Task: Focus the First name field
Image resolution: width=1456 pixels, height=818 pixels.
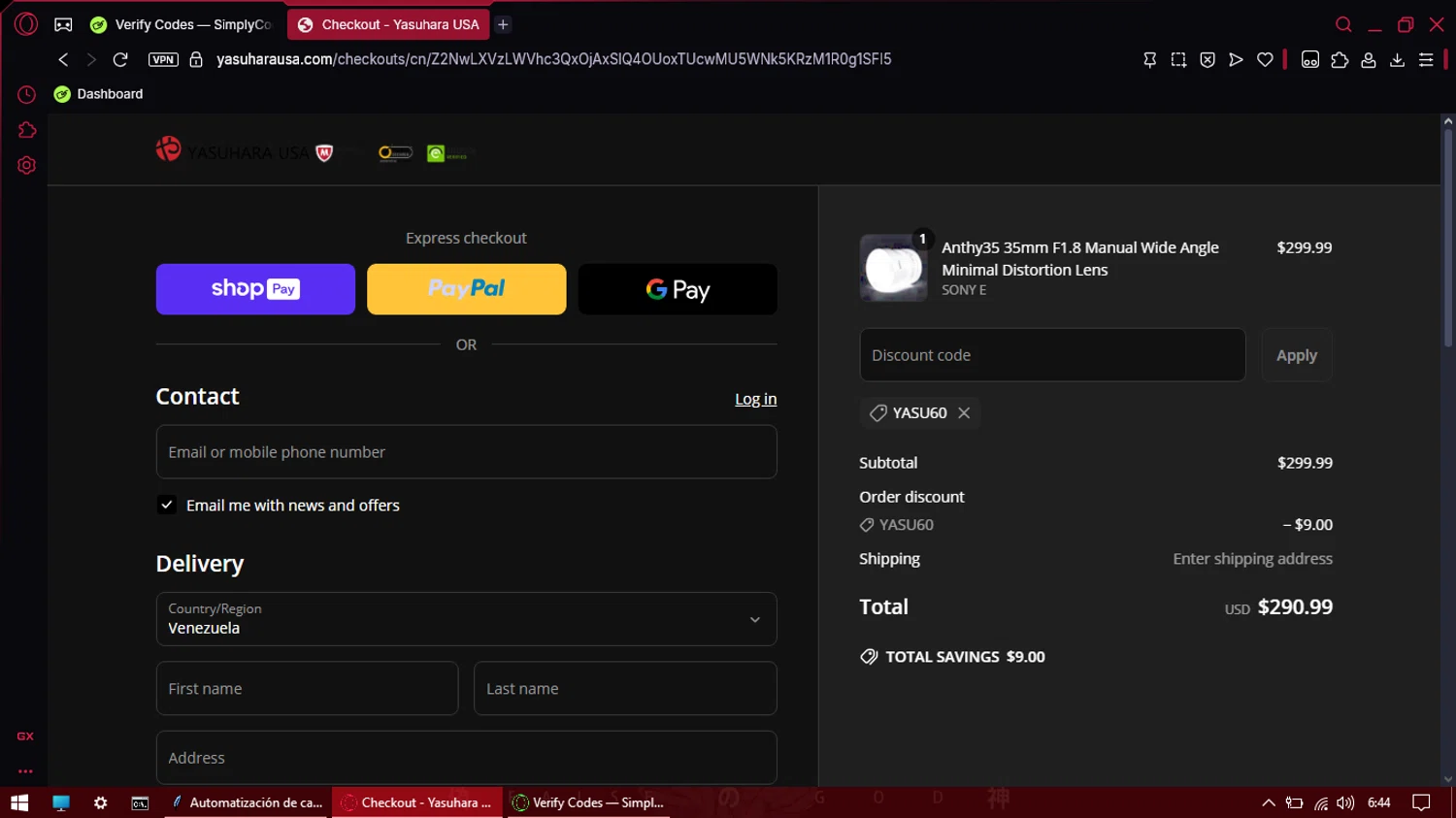Action: pyautogui.click(x=307, y=689)
